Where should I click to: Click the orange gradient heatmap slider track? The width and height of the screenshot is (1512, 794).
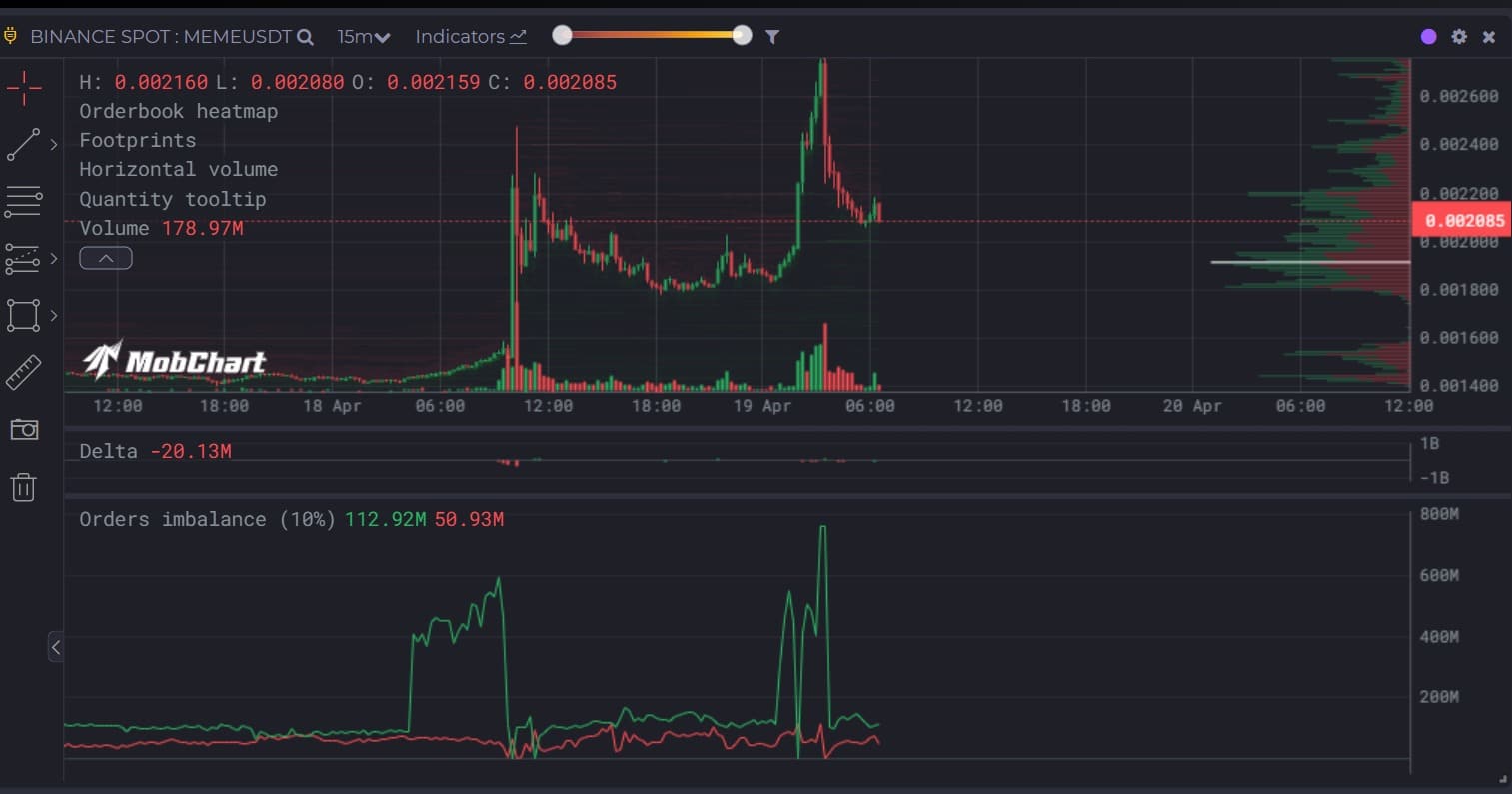pos(653,36)
